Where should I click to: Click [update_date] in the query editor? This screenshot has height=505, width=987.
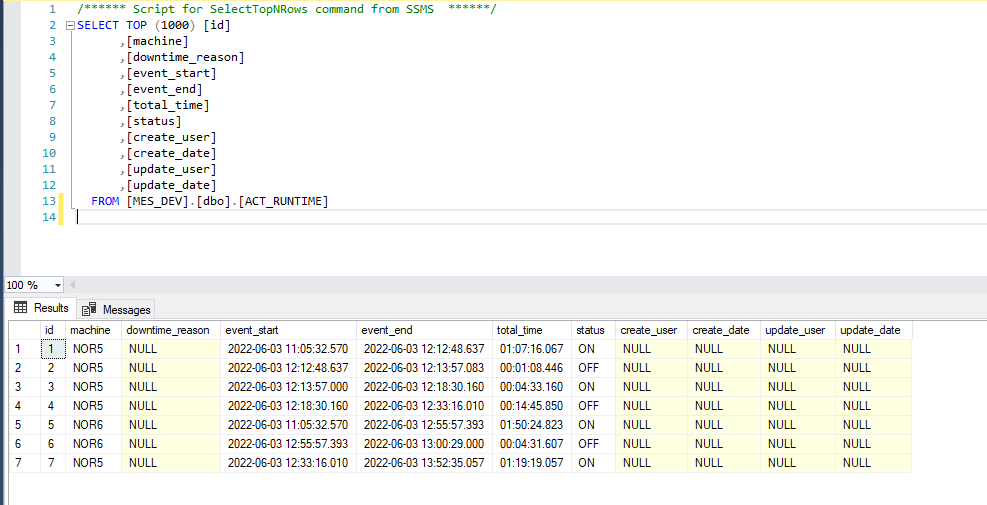[x=171, y=185]
